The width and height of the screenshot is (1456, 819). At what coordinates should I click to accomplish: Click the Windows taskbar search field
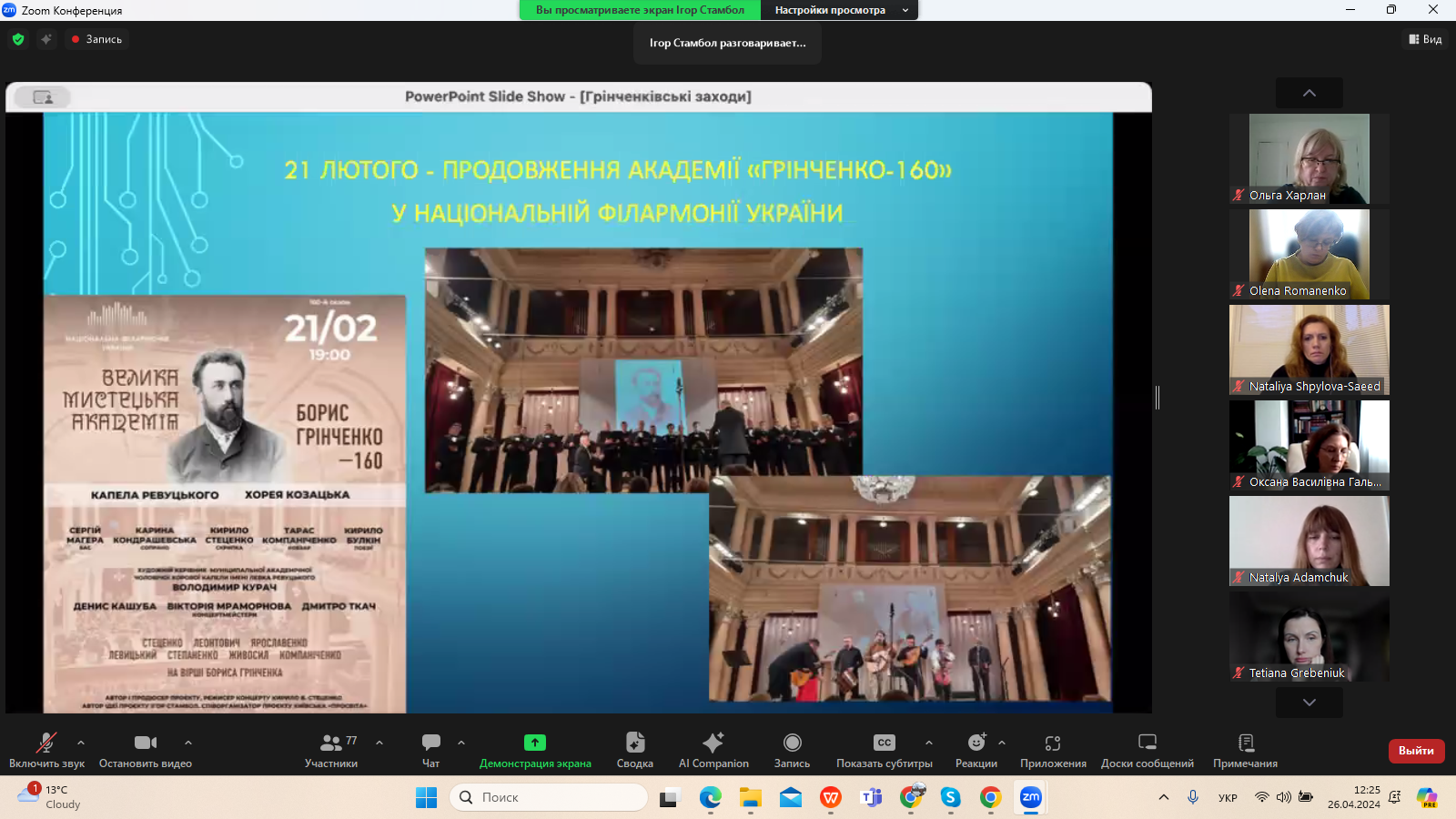point(549,797)
